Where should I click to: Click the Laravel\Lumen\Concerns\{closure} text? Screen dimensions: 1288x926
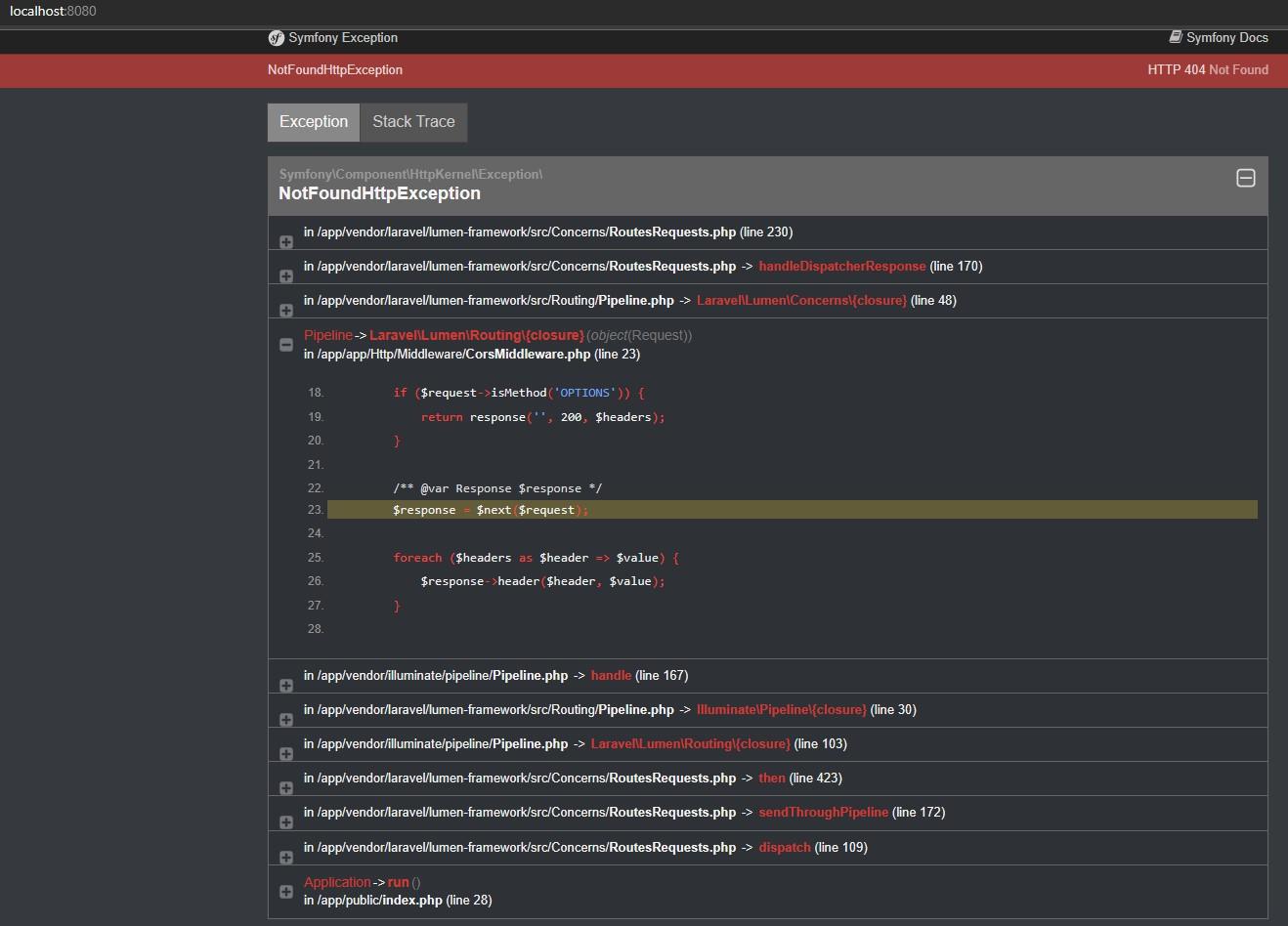point(801,301)
